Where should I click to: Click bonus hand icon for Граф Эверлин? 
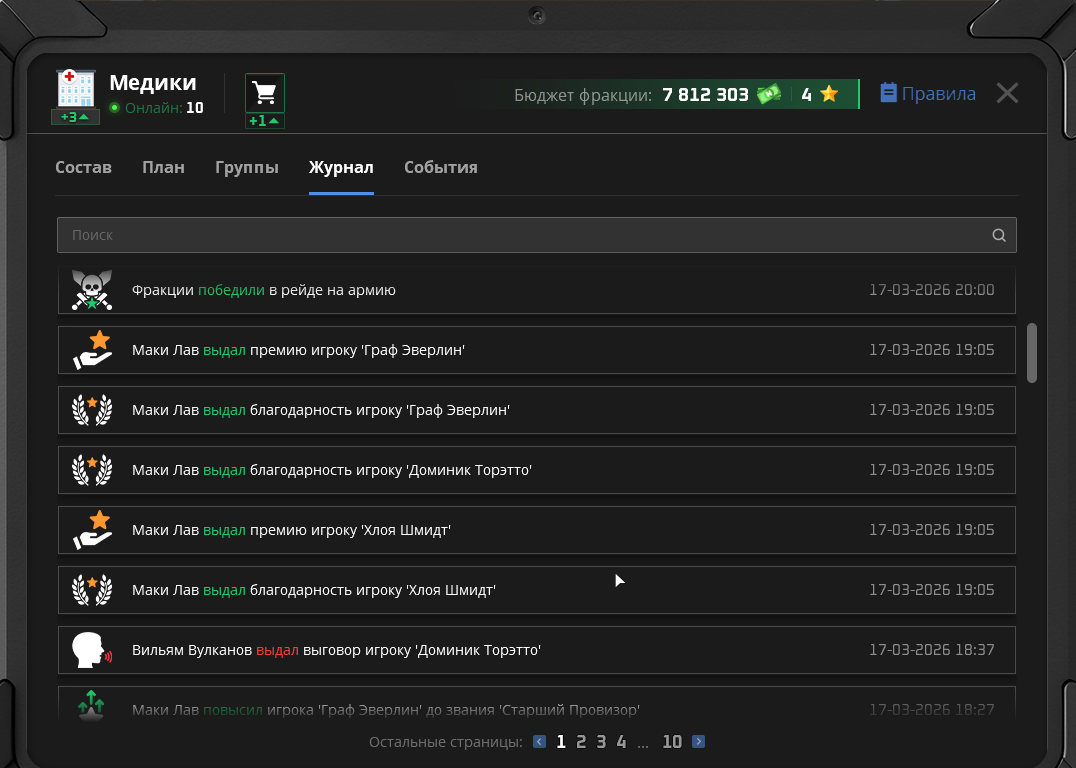[92, 350]
